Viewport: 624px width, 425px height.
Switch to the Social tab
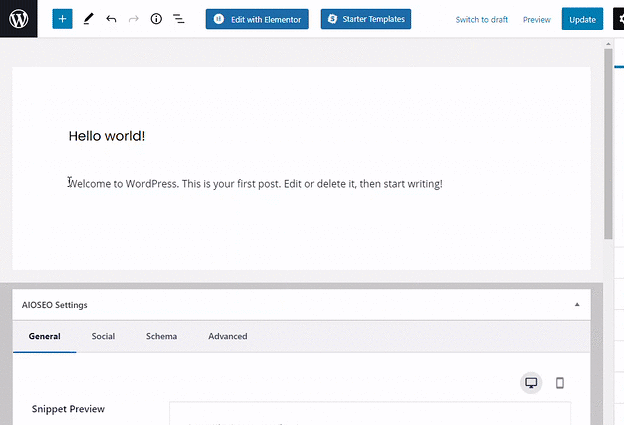point(103,336)
